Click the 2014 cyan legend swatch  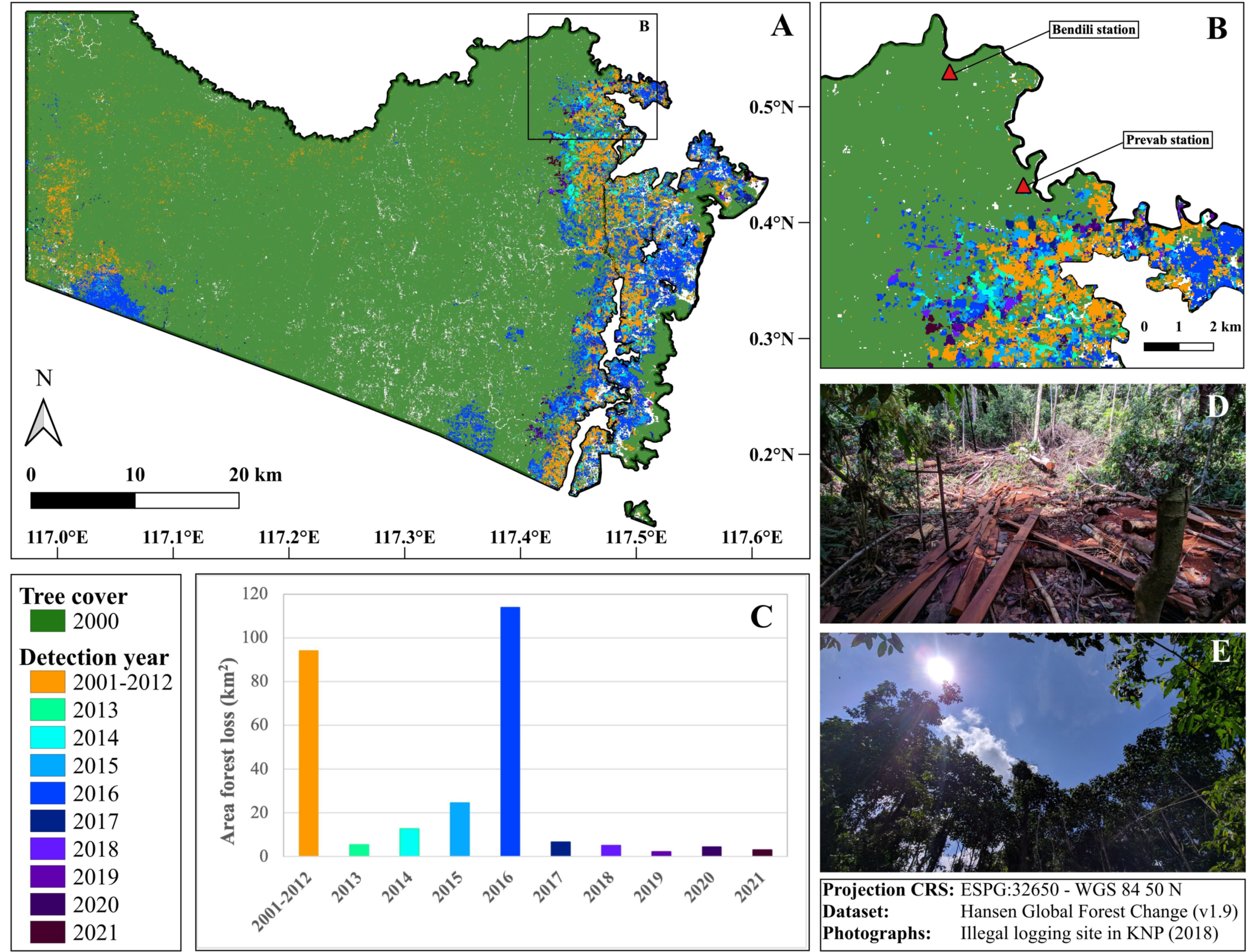[x=48, y=737]
